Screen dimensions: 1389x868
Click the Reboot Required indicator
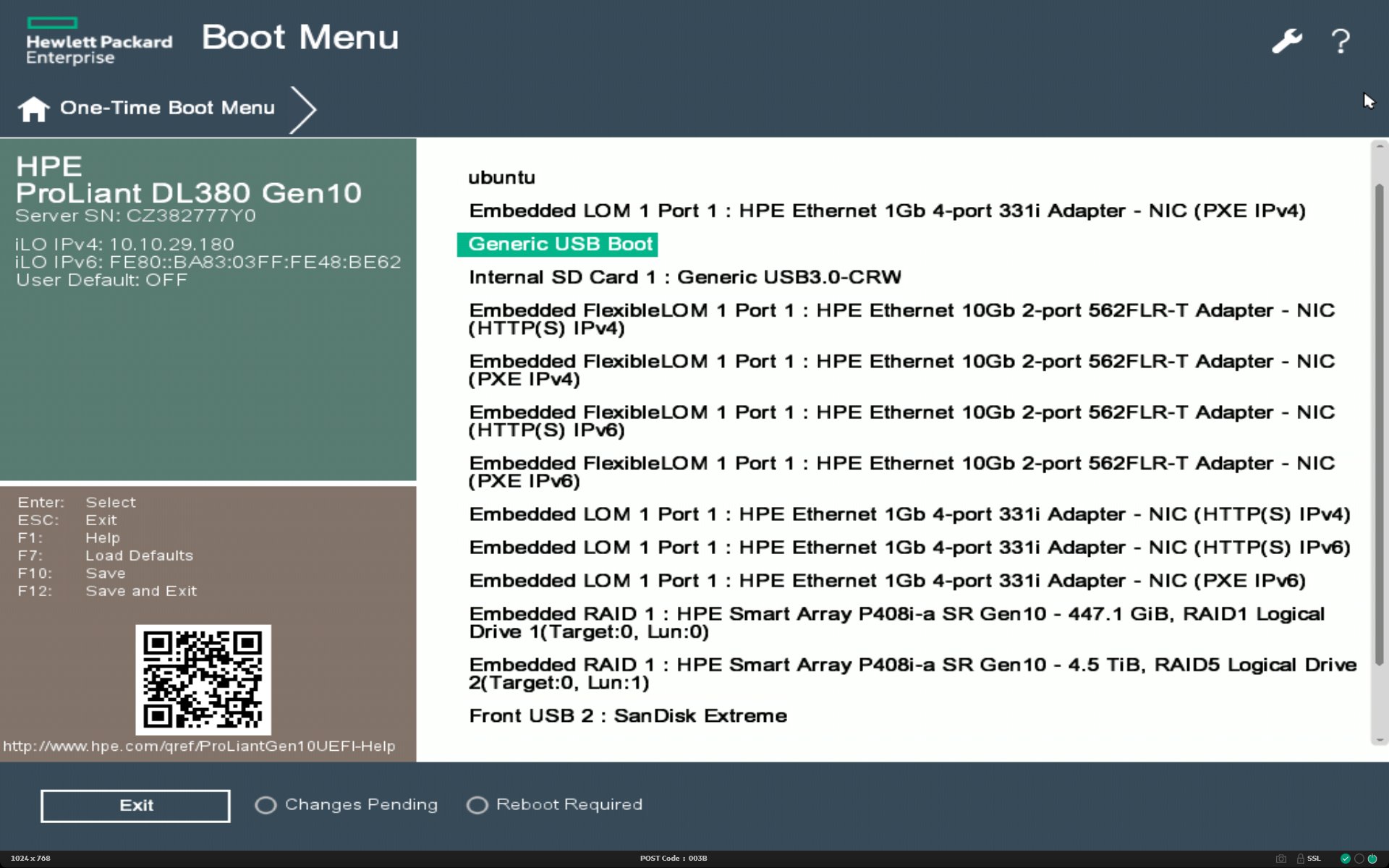coord(555,805)
